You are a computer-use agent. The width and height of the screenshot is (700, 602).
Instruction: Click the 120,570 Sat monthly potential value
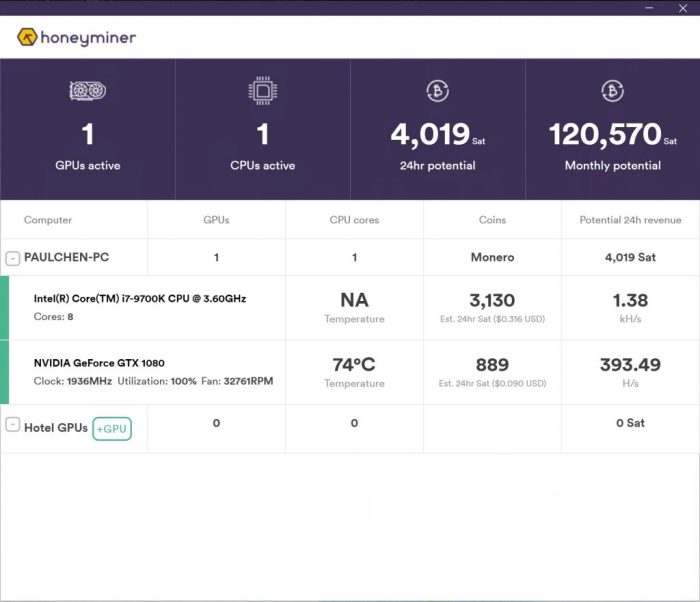pos(606,135)
